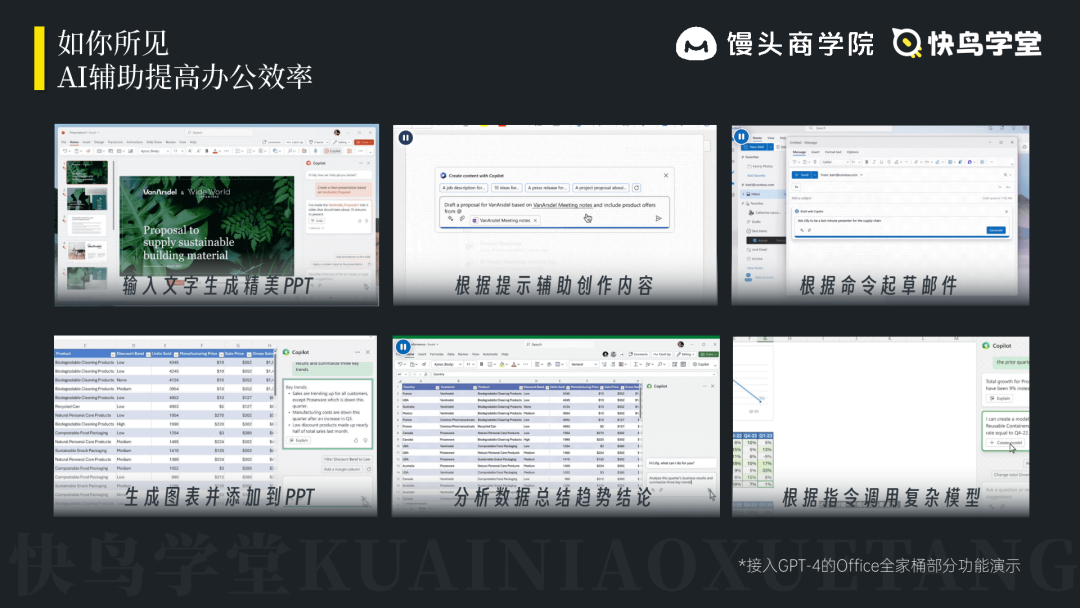Screen dimensions: 1080x608
Task: Click the user avatar in PowerPoint title bar
Action: [x=337, y=132]
